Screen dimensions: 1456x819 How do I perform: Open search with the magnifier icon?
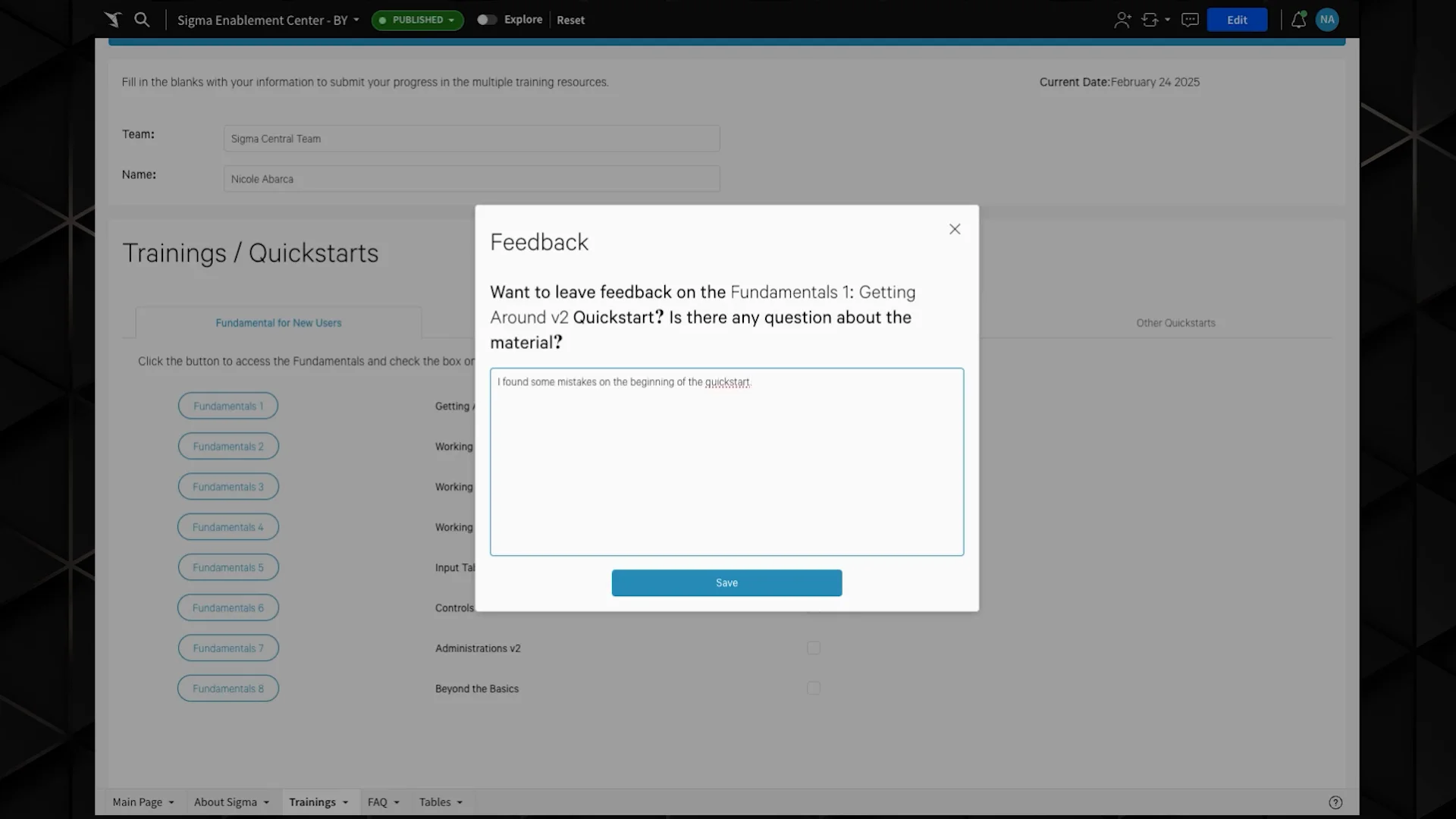(x=142, y=20)
